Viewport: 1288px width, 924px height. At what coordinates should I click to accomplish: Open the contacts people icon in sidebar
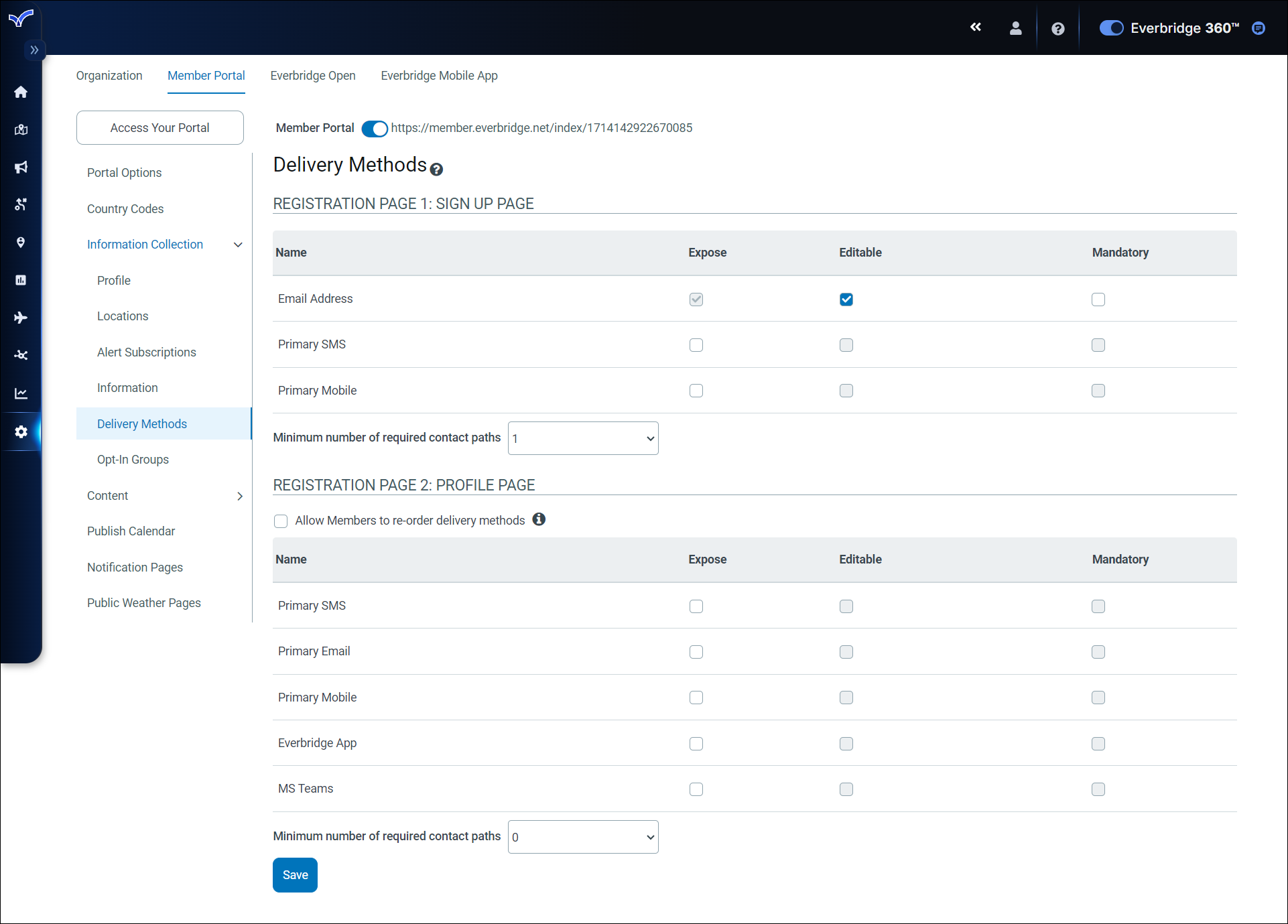21,204
